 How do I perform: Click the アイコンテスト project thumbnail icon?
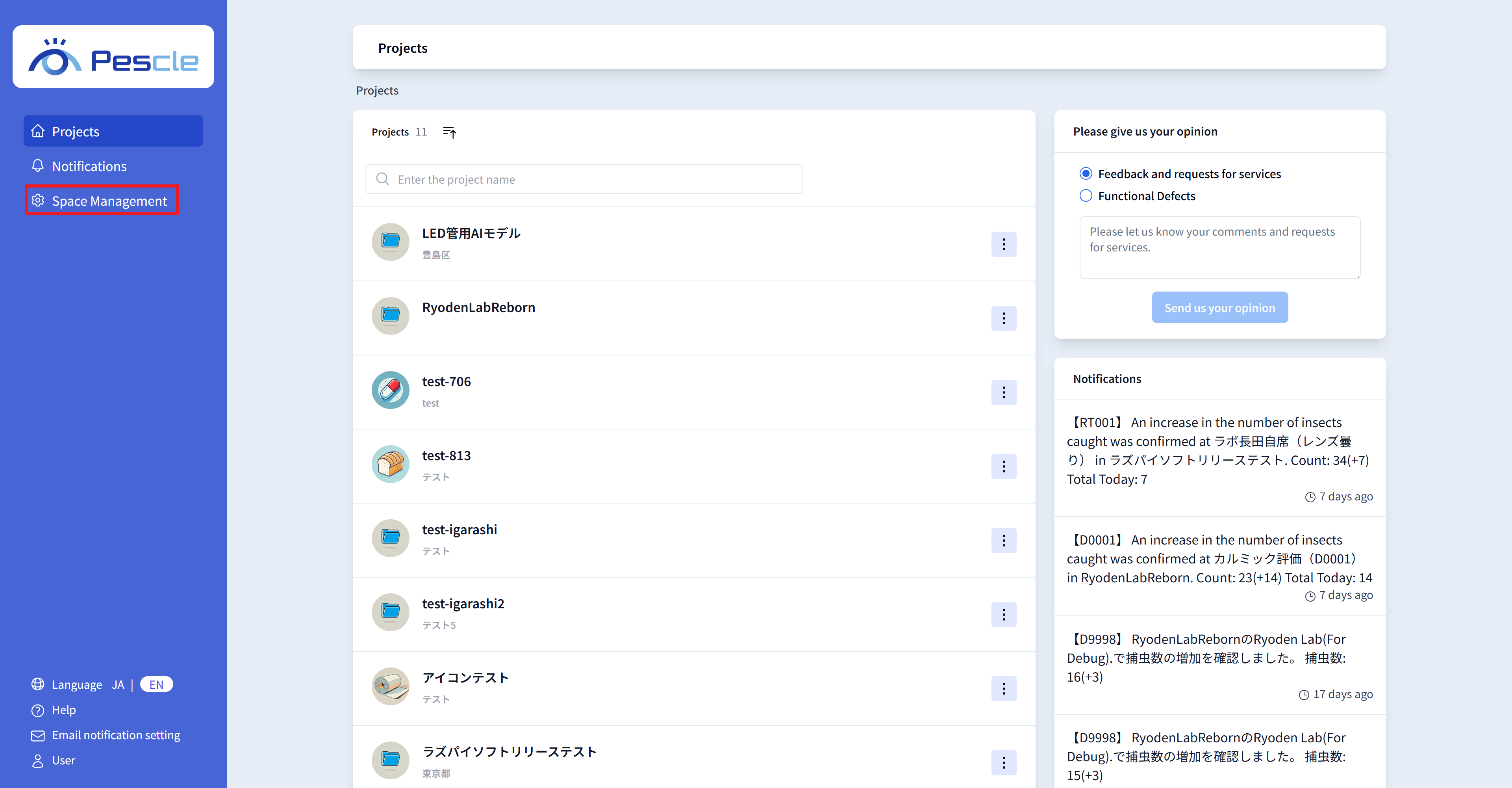390,686
